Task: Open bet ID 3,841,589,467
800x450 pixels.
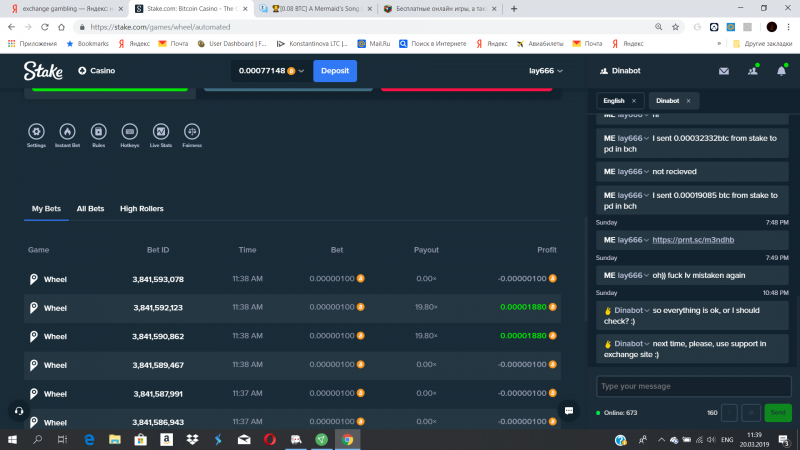Action: coord(158,365)
